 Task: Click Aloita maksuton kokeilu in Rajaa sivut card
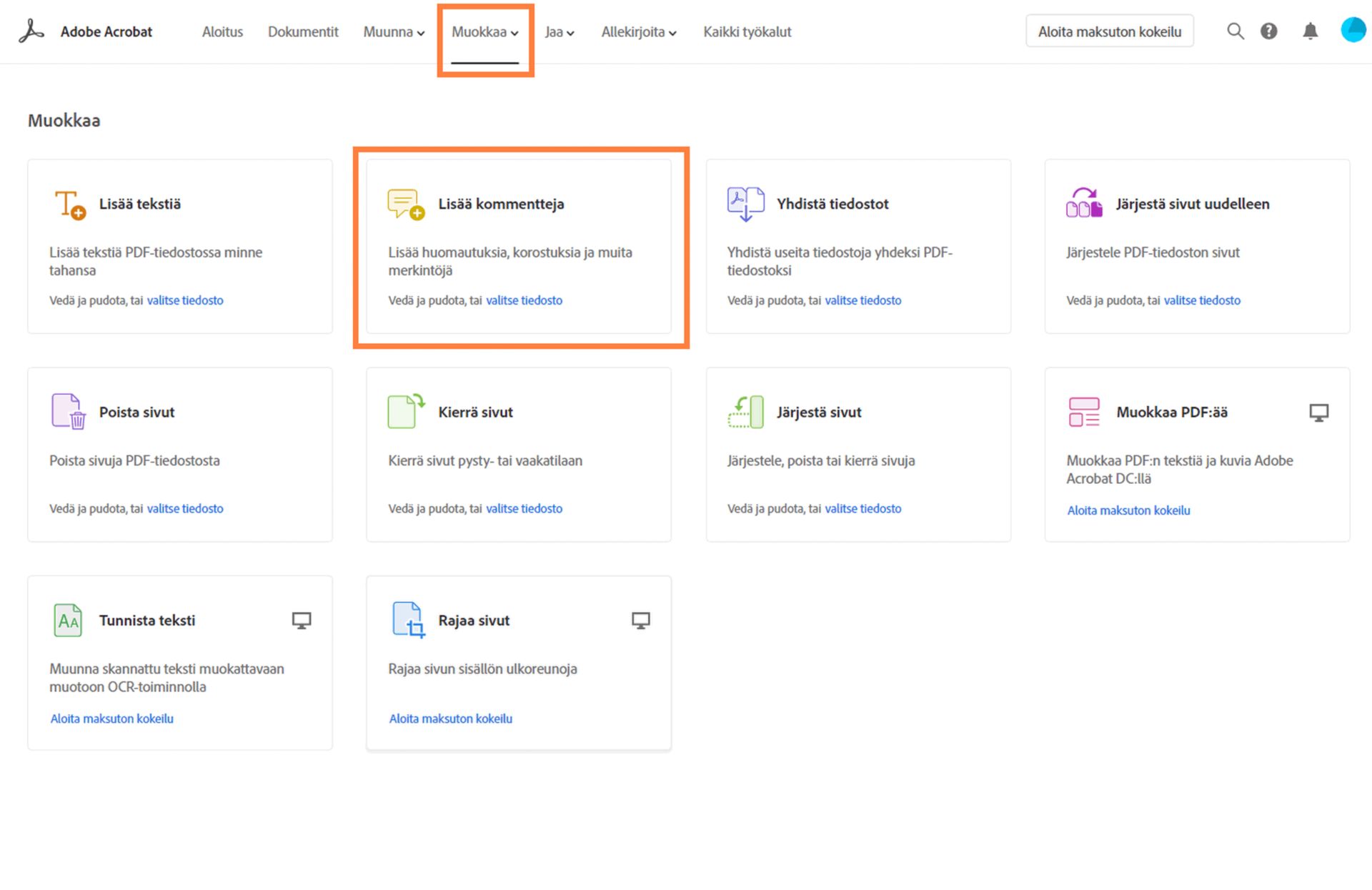pyautogui.click(x=450, y=718)
